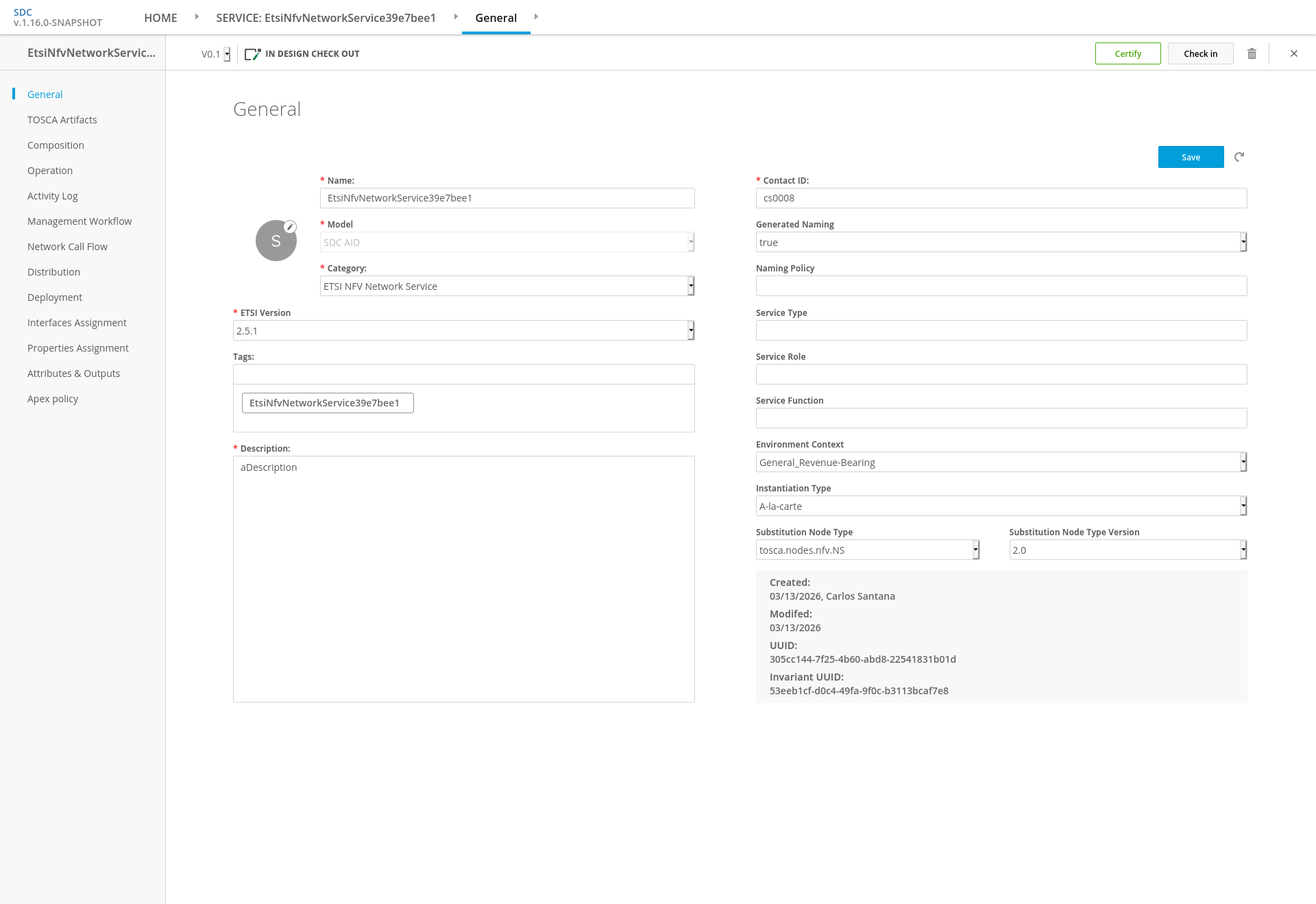Click the gray S service avatar
The width and height of the screenshot is (1316, 904).
click(276, 241)
